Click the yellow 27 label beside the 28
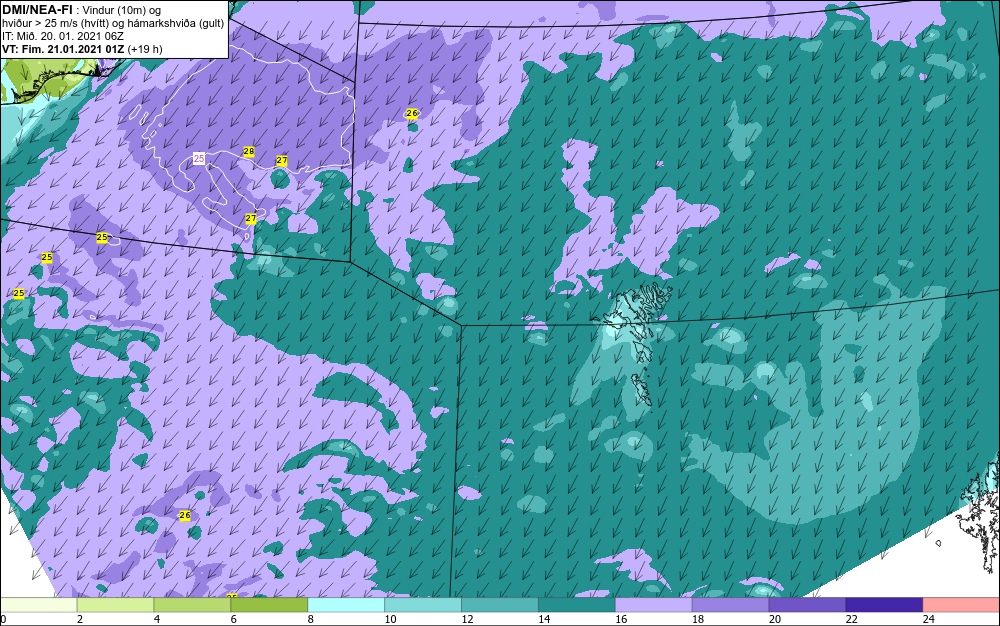Viewport: 1000px width, 626px height. point(282,161)
